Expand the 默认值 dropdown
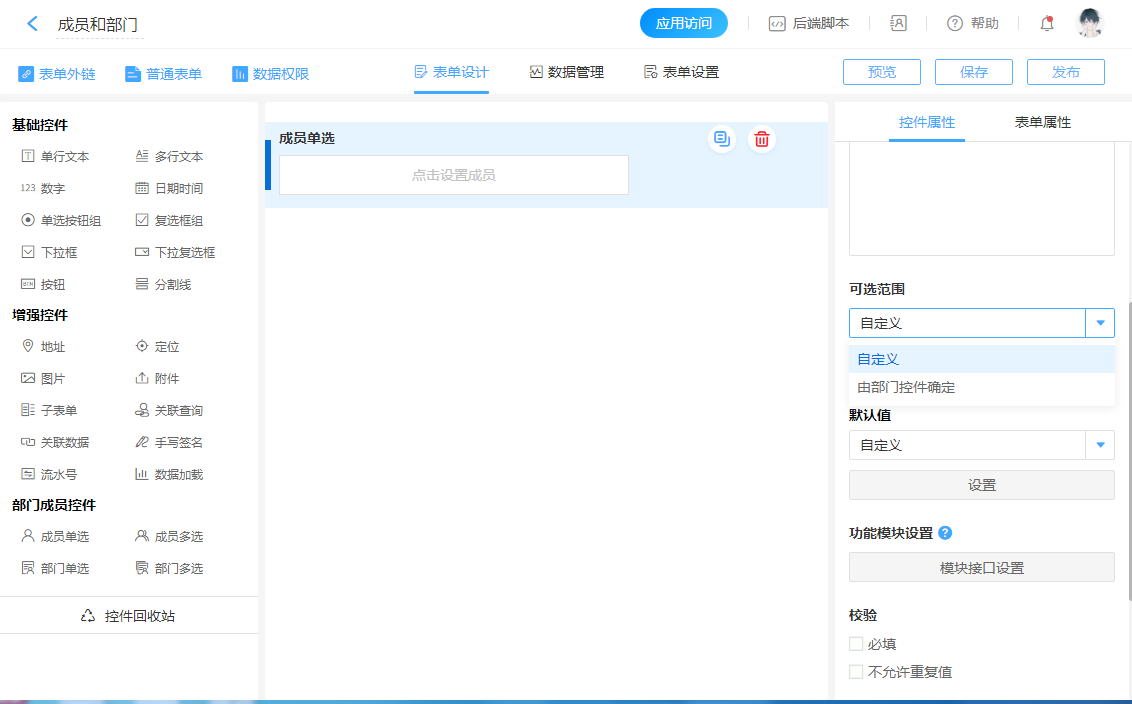1132x704 pixels. point(1100,445)
